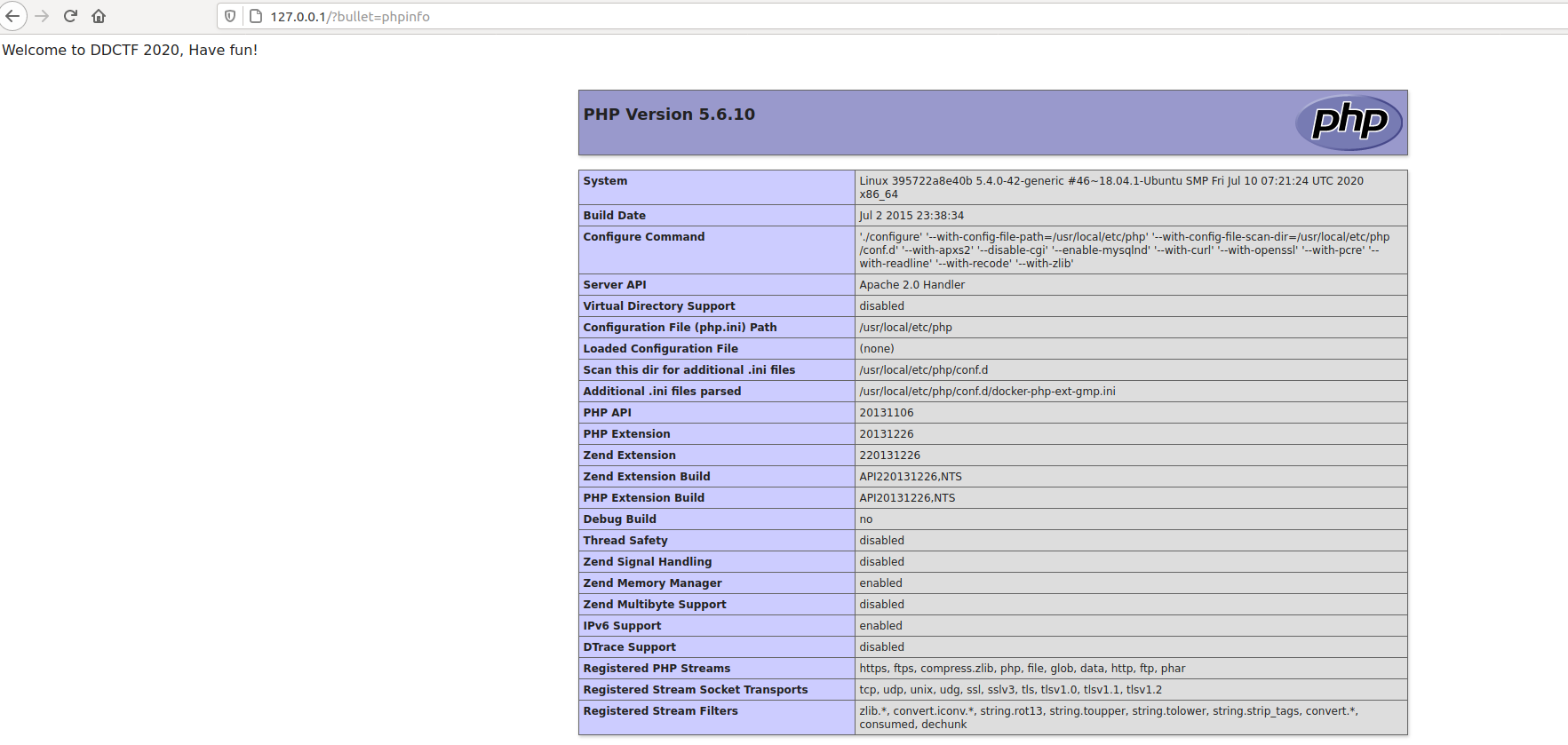Click the 'PHP Version 5.6.10' heading
Image resolution: width=1568 pixels, height=745 pixels.
[669, 115]
